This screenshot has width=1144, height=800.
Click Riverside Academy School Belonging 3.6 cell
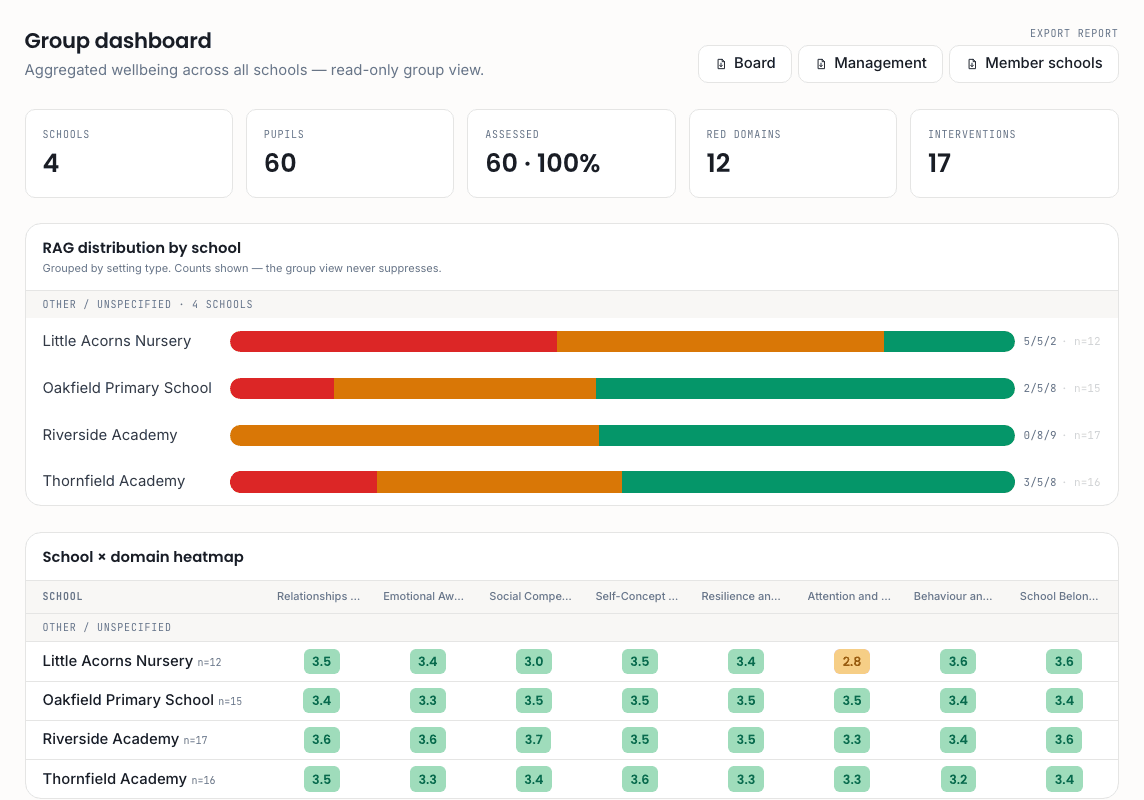coord(1064,739)
